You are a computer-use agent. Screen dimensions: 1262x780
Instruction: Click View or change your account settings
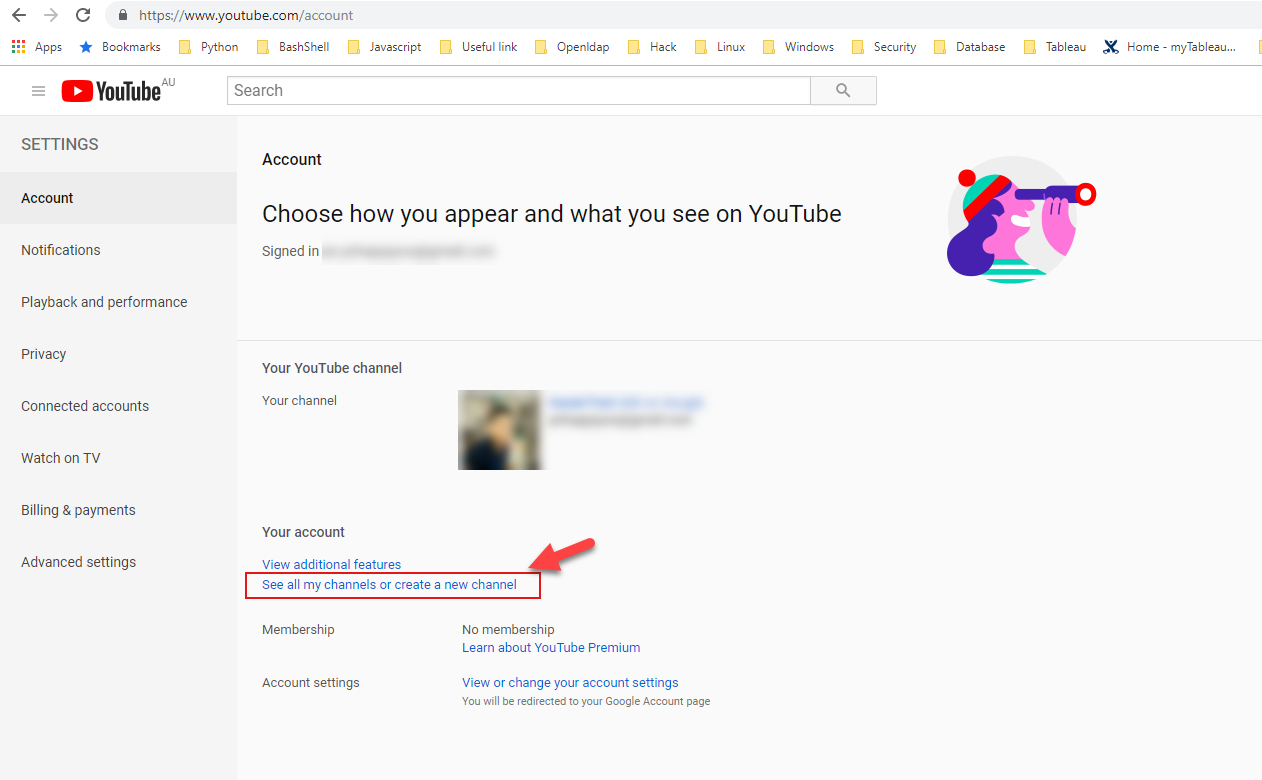[x=570, y=683]
